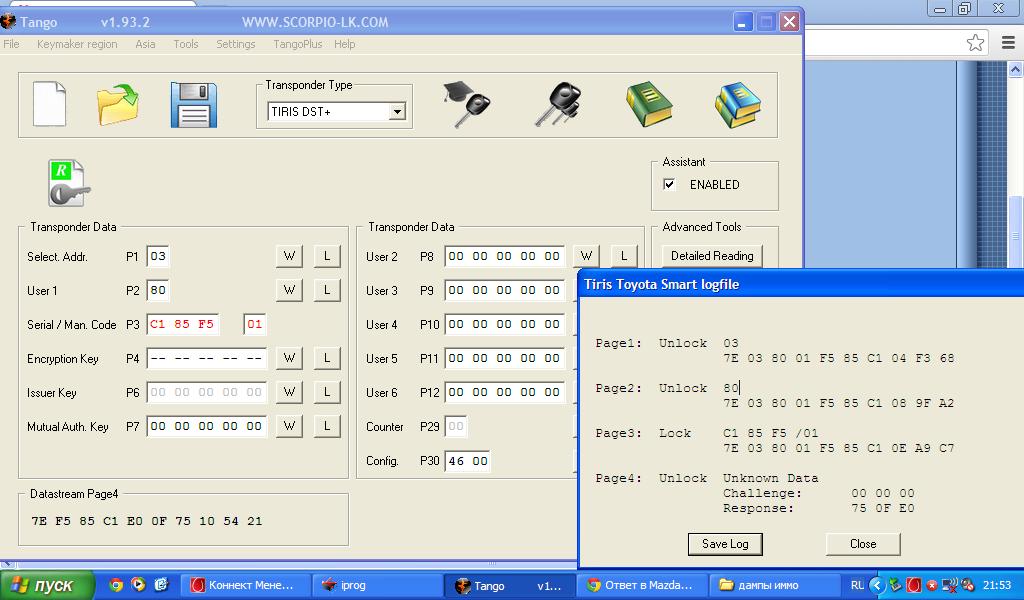Click the P10 User 4 field
This screenshot has width=1024, height=600.
click(504, 324)
